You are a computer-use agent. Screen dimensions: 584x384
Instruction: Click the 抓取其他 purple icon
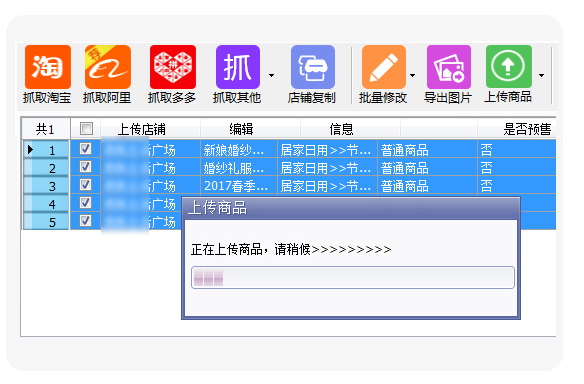[x=238, y=67]
